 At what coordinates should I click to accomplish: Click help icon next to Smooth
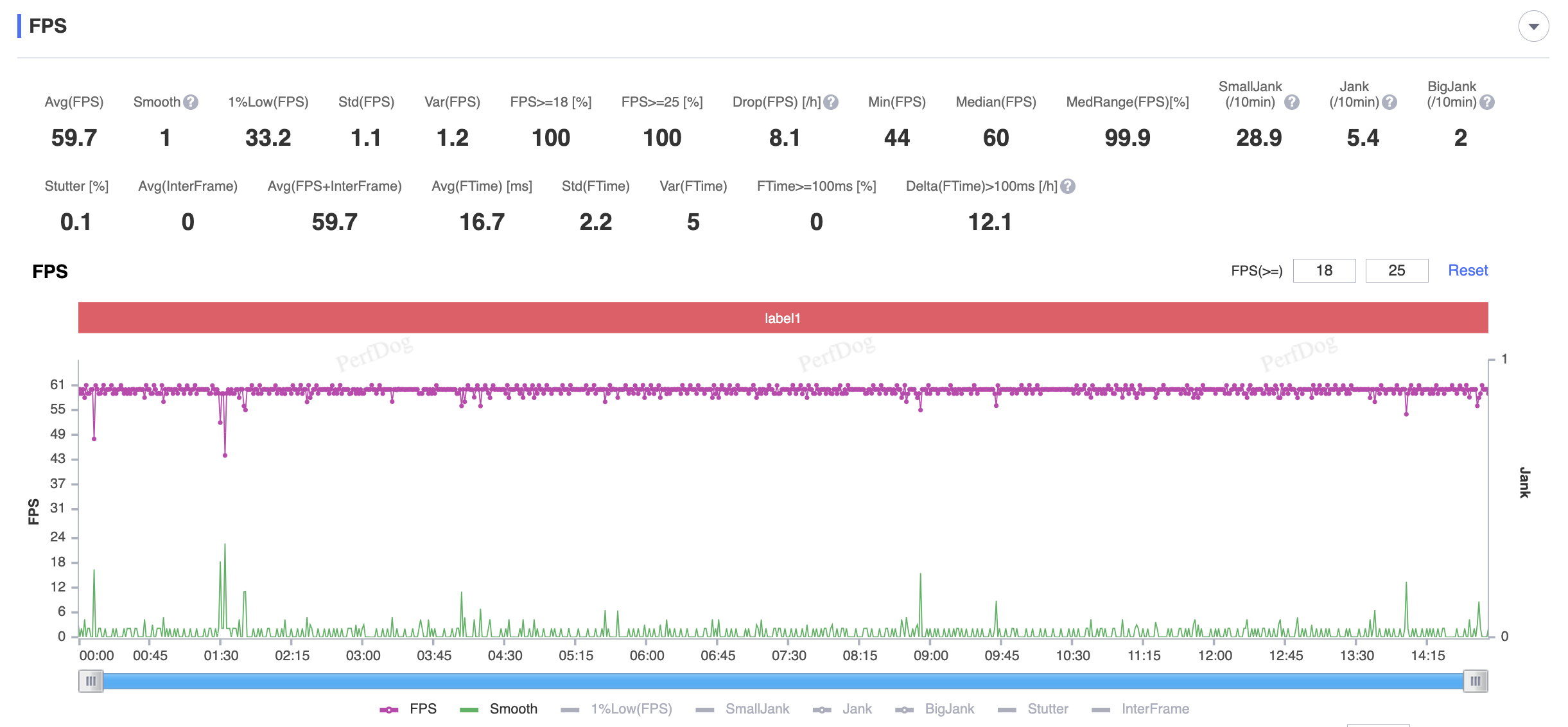click(x=191, y=102)
